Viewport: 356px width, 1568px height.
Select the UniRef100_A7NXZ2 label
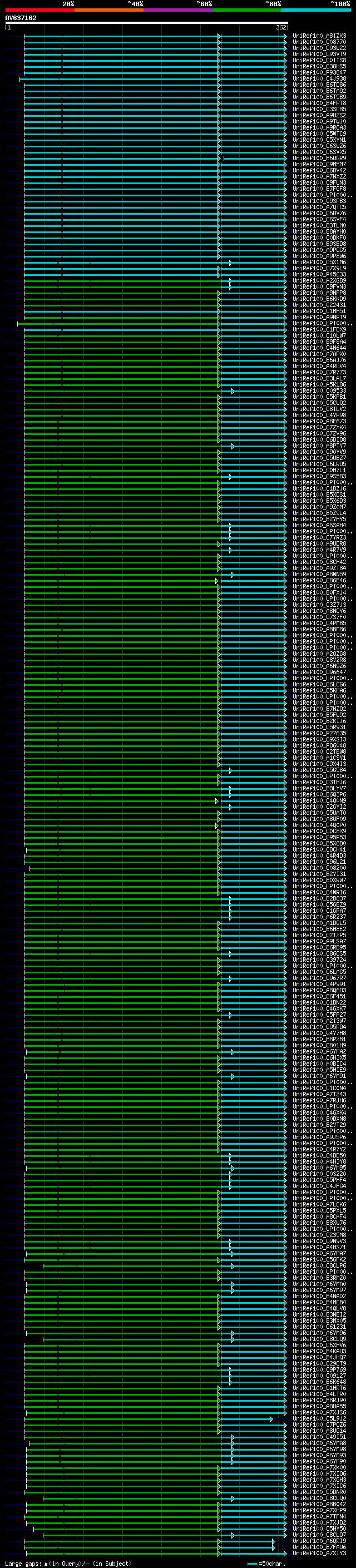click(319, 176)
